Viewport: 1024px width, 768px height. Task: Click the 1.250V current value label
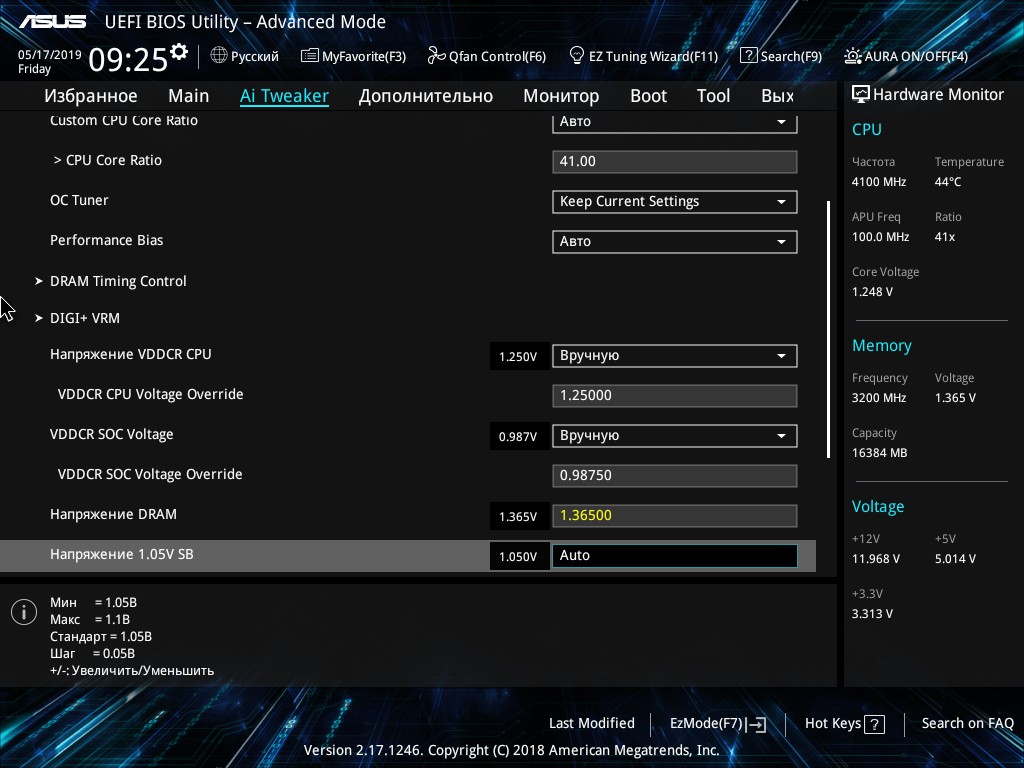519,357
